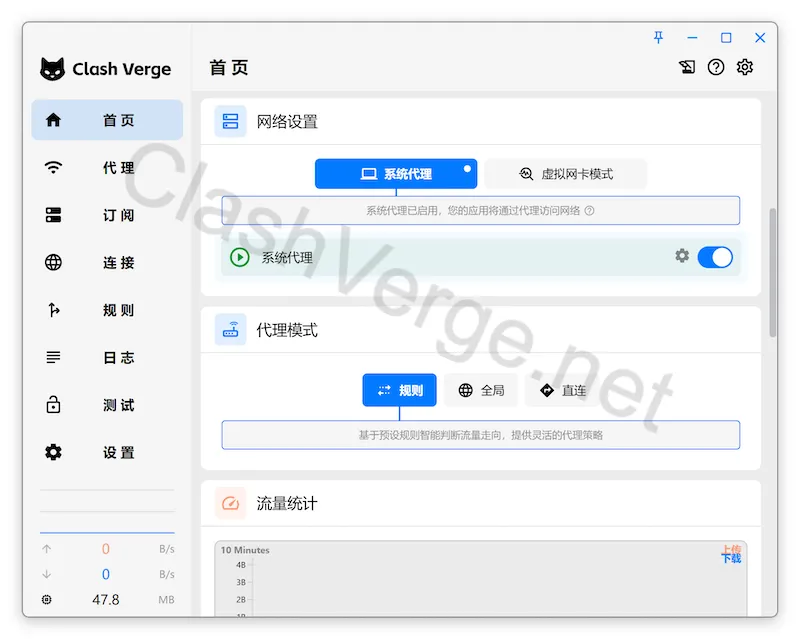Click the 首 页 page title
The width and height of the screenshot is (800, 639).
pyautogui.click(x=229, y=67)
